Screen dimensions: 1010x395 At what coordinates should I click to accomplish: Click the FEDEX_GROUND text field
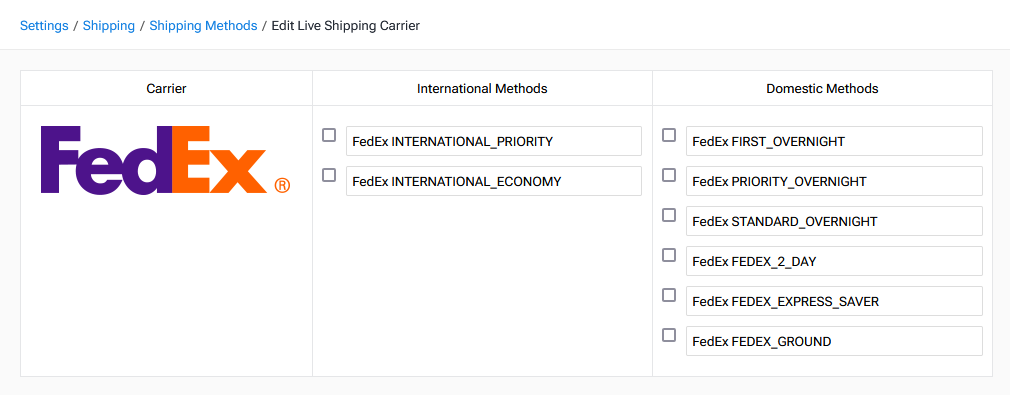(834, 341)
